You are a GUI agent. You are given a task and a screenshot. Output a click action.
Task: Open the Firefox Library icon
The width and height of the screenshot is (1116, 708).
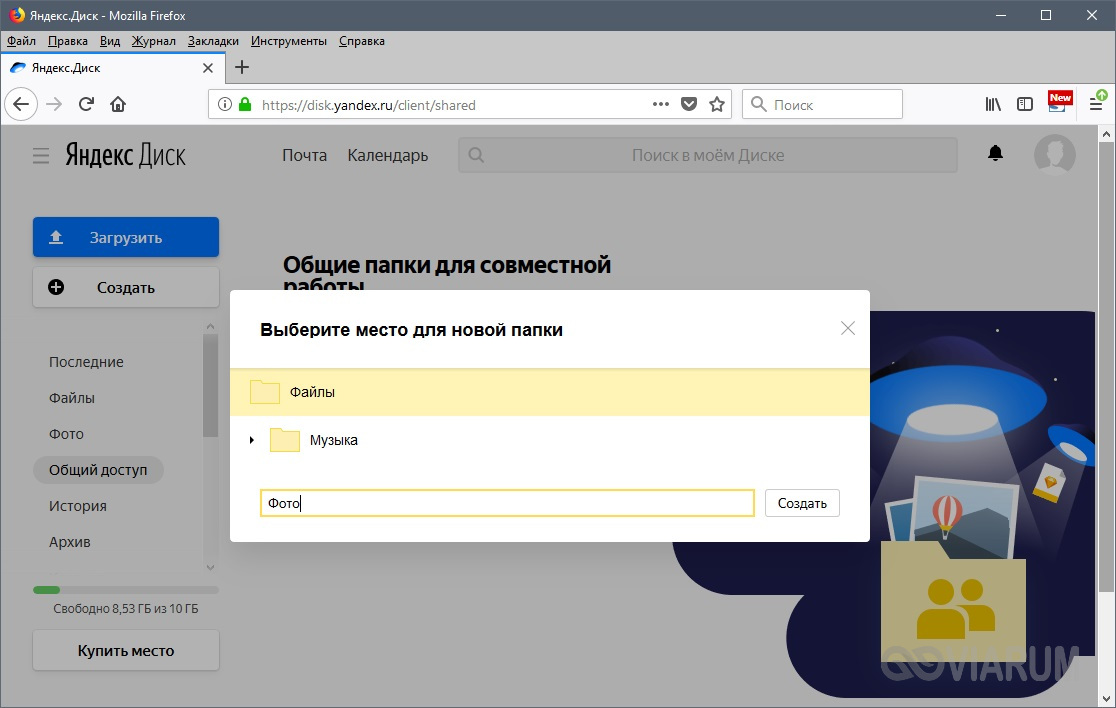(993, 105)
